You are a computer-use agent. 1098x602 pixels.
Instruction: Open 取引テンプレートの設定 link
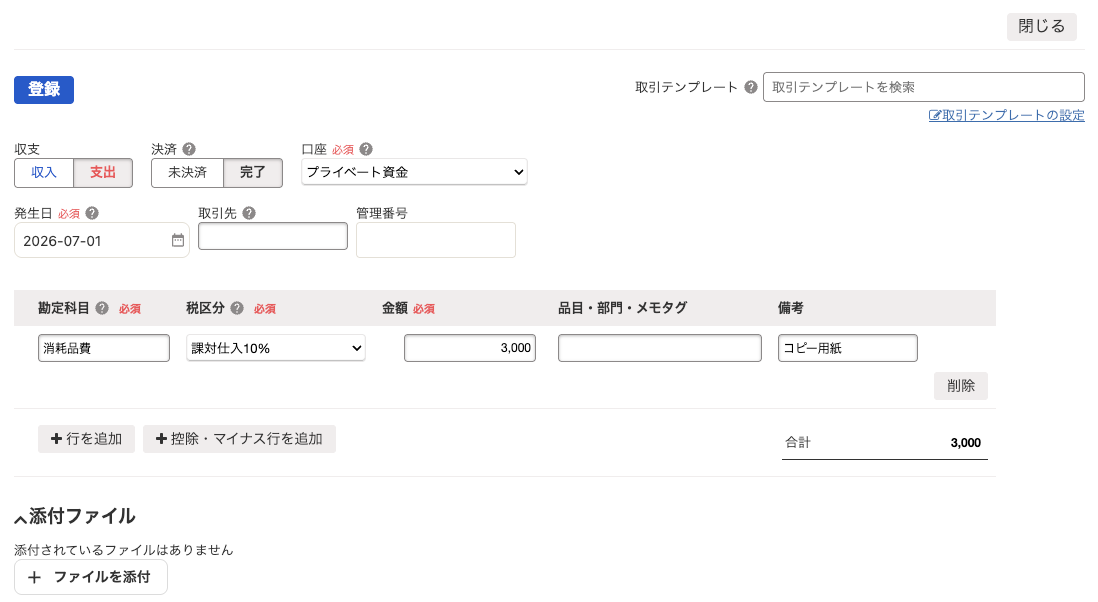pyautogui.click(x=1006, y=116)
